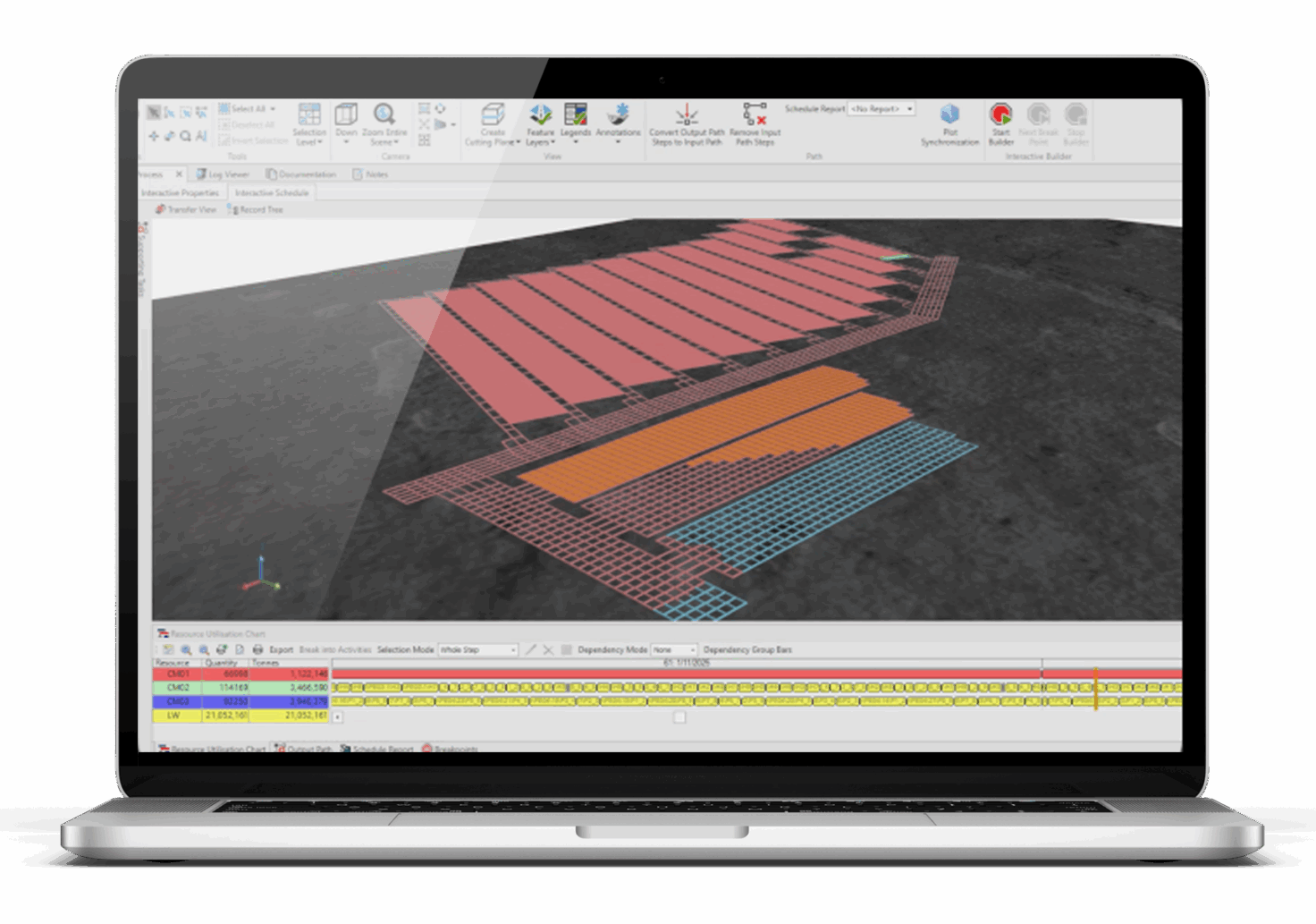Open the Selection Mode Whole Step dropdown
The height and width of the screenshot is (924, 1316).
478,650
